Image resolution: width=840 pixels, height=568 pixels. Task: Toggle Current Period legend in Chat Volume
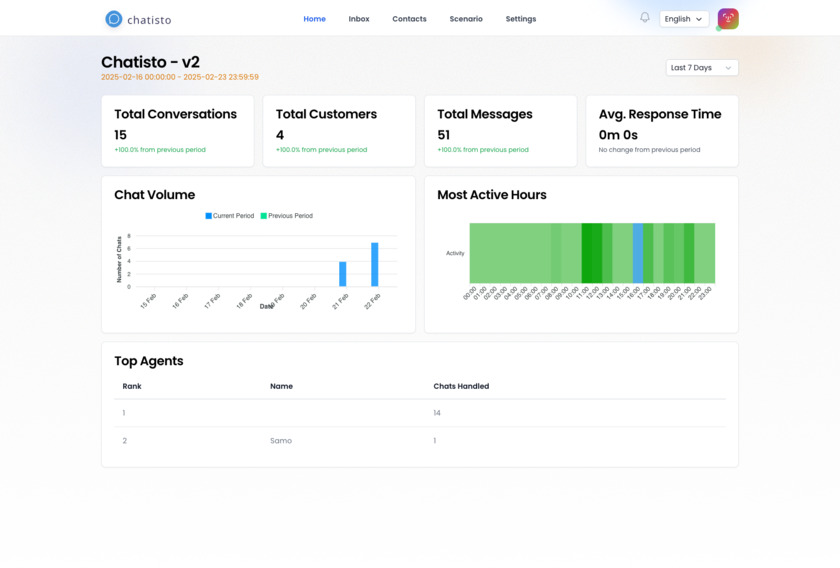(230, 216)
